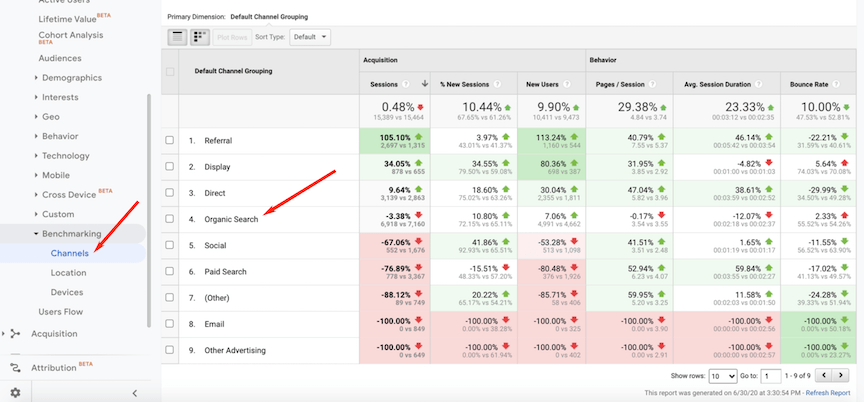Screen dimensions: 864x402
Task: Click the Avg. Session Duration help icon
Action: click(759, 84)
